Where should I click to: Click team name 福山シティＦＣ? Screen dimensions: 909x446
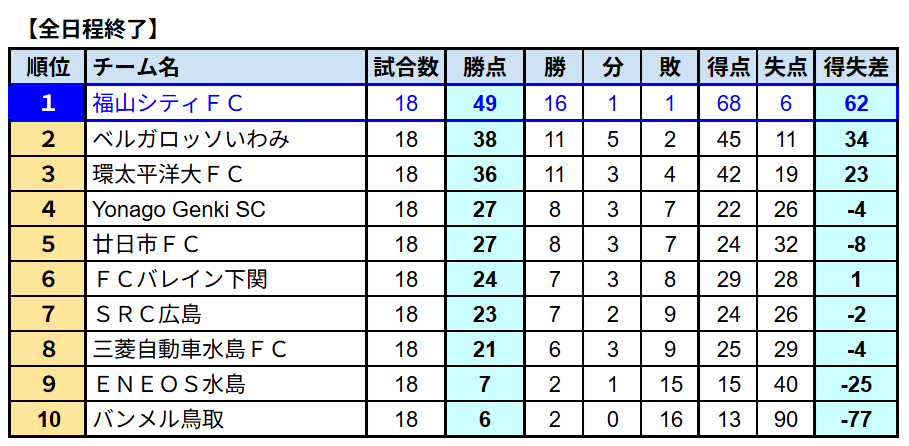tap(168, 103)
